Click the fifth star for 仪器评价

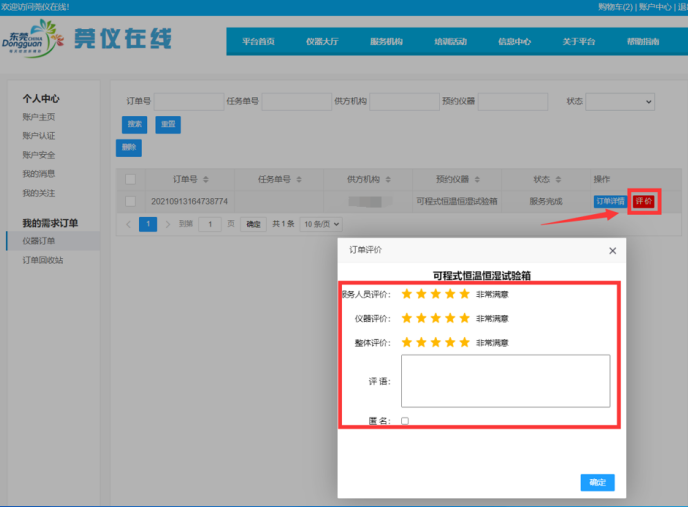point(464,318)
